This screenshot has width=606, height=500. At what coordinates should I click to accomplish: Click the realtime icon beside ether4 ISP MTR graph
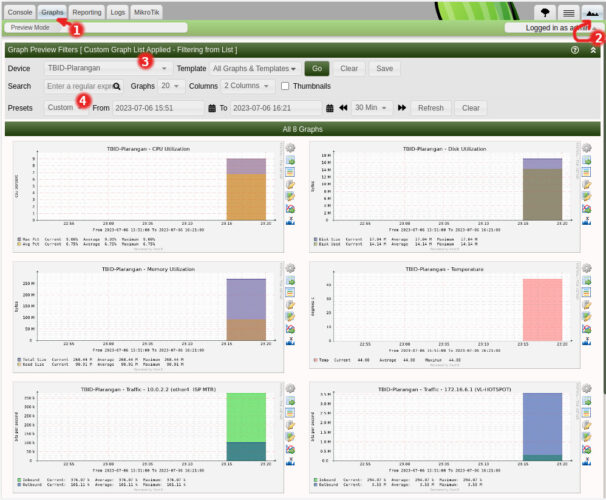pos(290,449)
